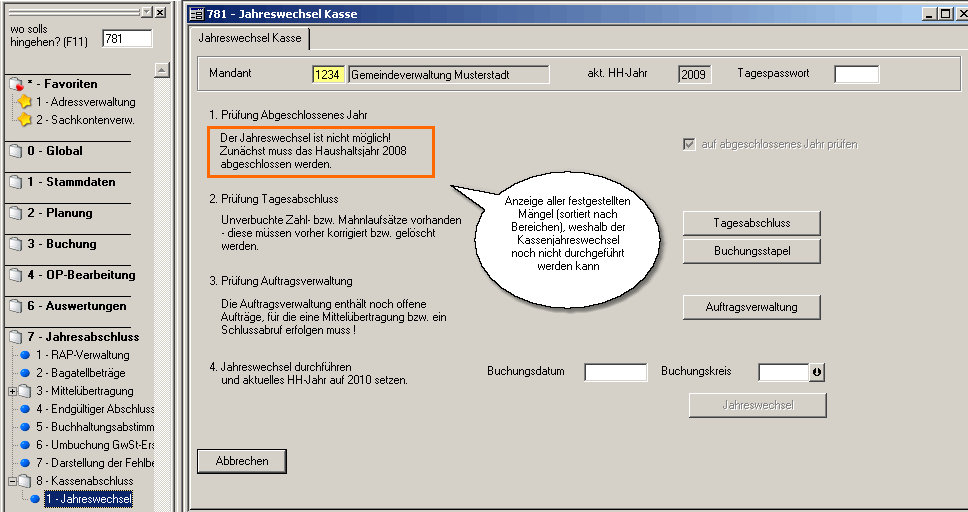The width and height of the screenshot is (968, 512).
Task: Click the Tagespasswort input field
Action: coord(856,74)
